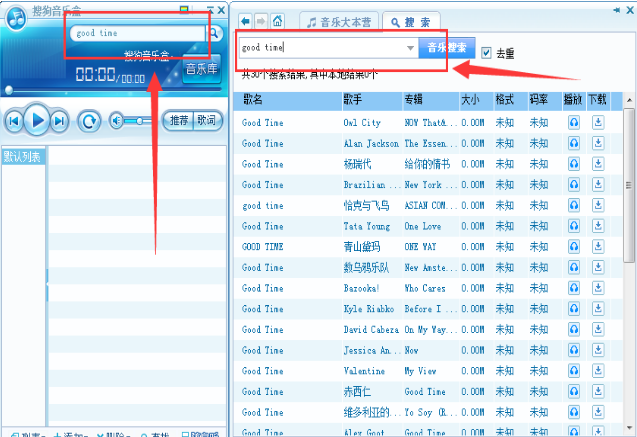The width and height of the screenshot is (637, 437).
Task: Download the 青山黛玛 GOOD TIME
Action: point(598,247)
